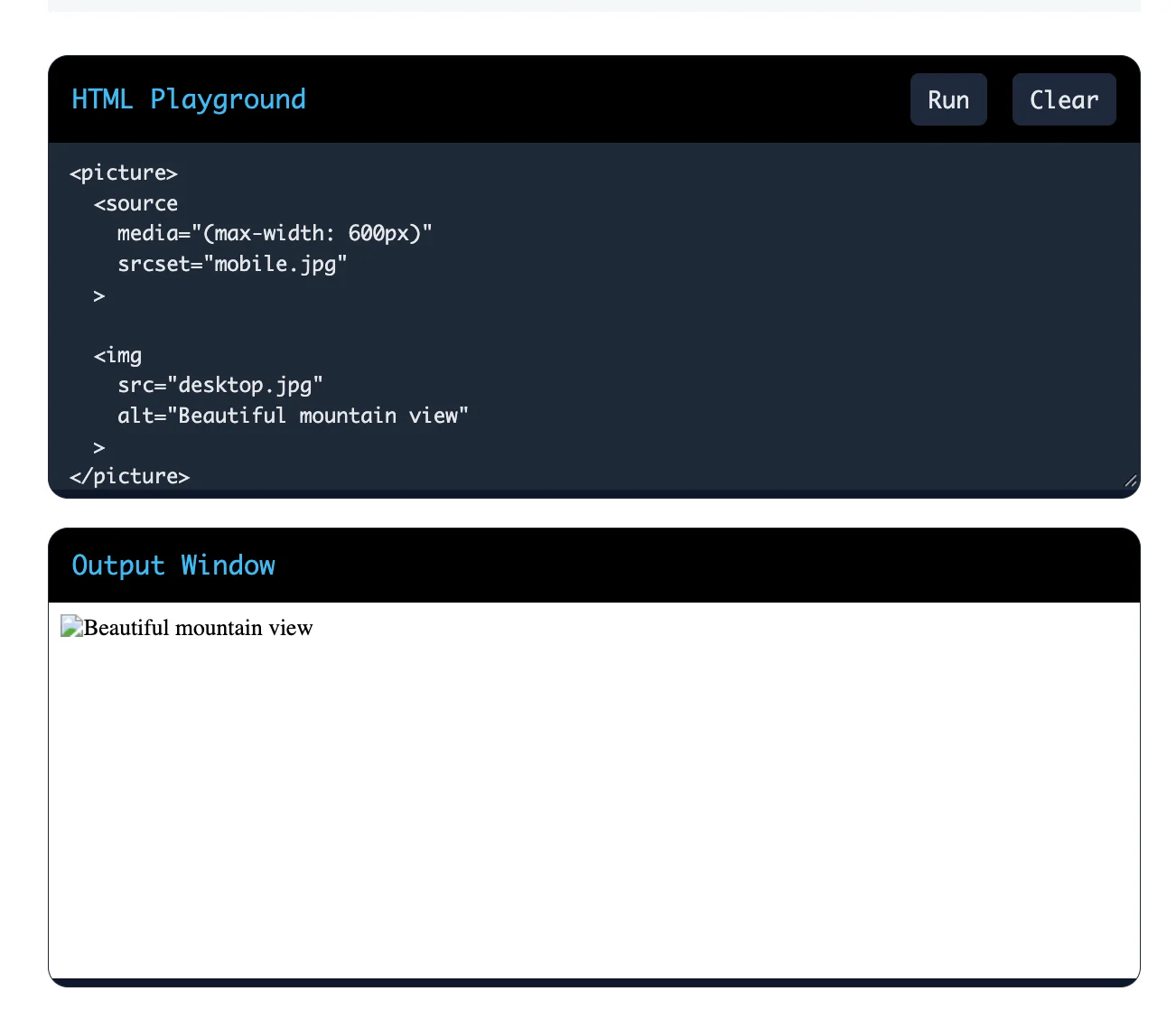The image size is (1176, 1010).
Task: Click the 'HTML Playground' heading
Action: (189, 99)
